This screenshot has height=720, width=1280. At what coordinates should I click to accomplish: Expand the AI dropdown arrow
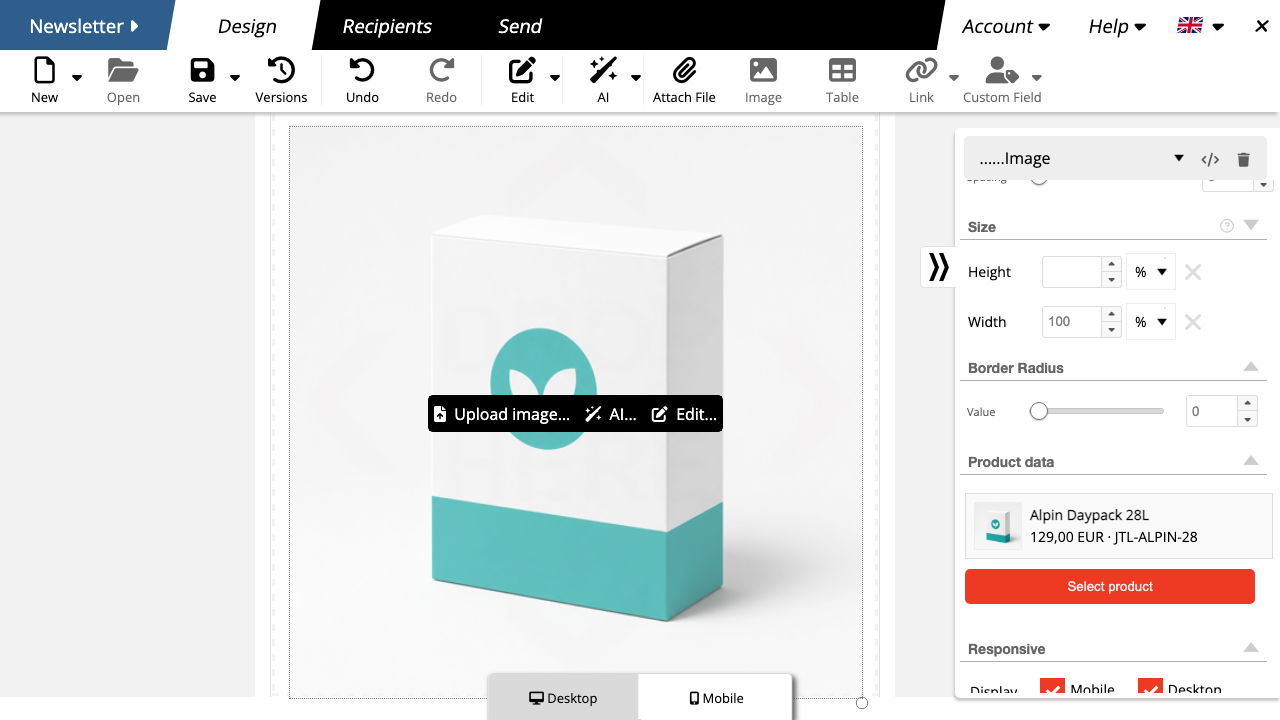tap(636, 78)
